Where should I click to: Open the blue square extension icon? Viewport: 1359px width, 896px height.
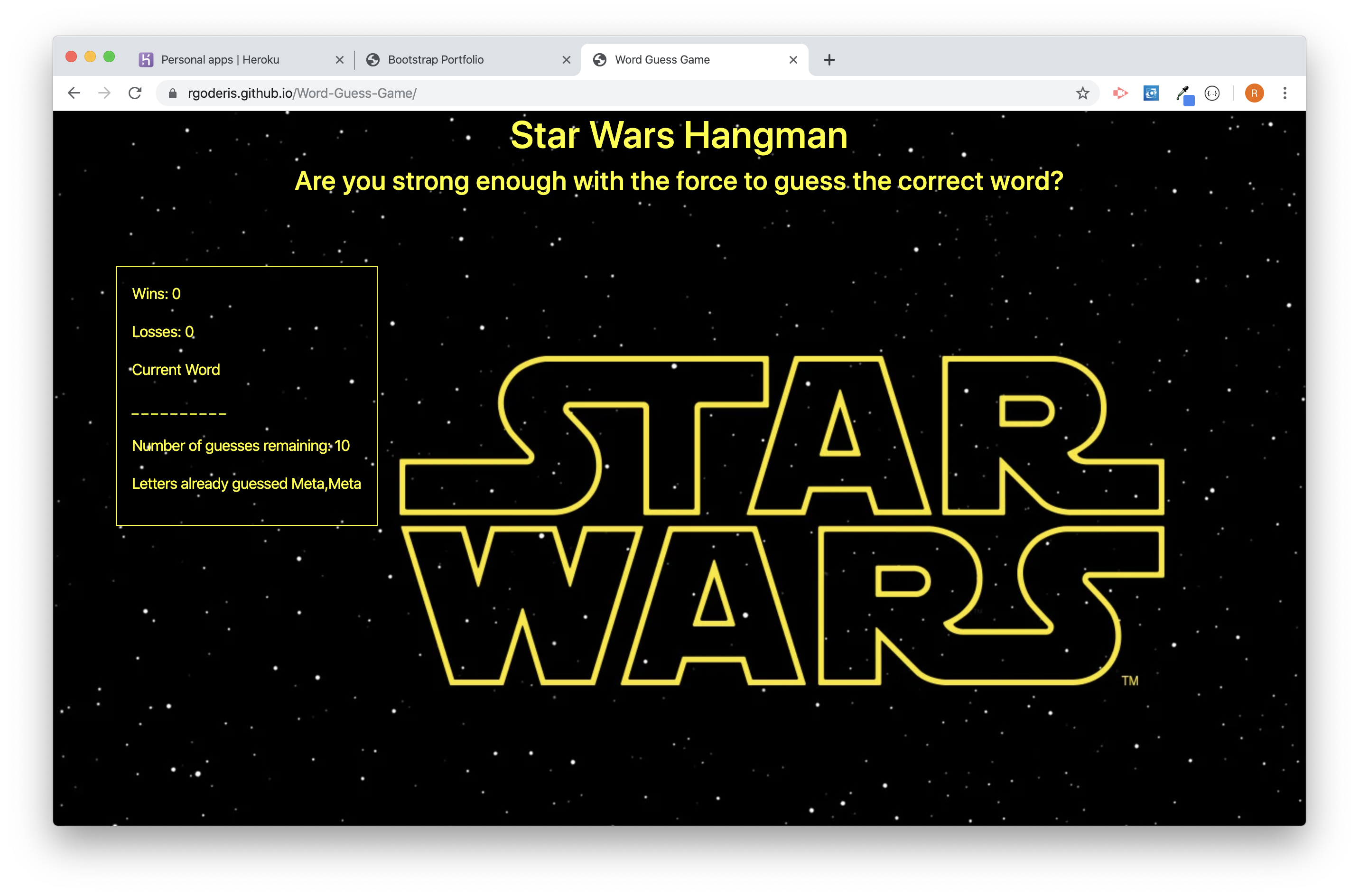tap(1151, 93)
